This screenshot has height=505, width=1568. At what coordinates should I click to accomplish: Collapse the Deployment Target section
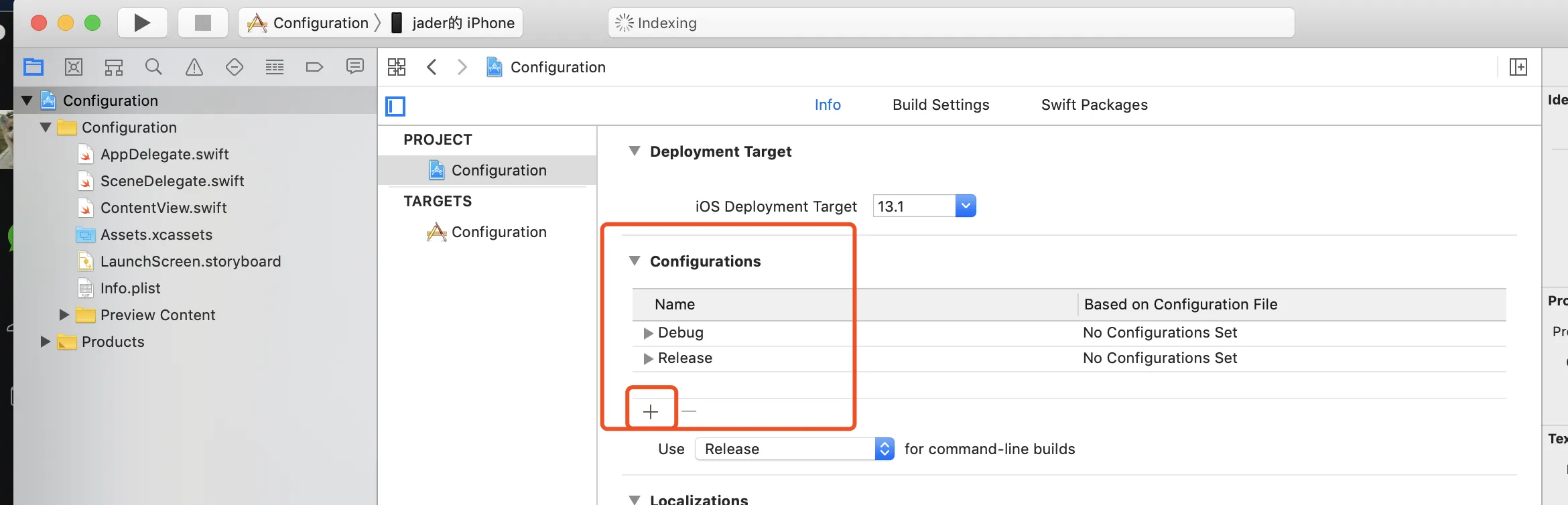pos(635,151)
